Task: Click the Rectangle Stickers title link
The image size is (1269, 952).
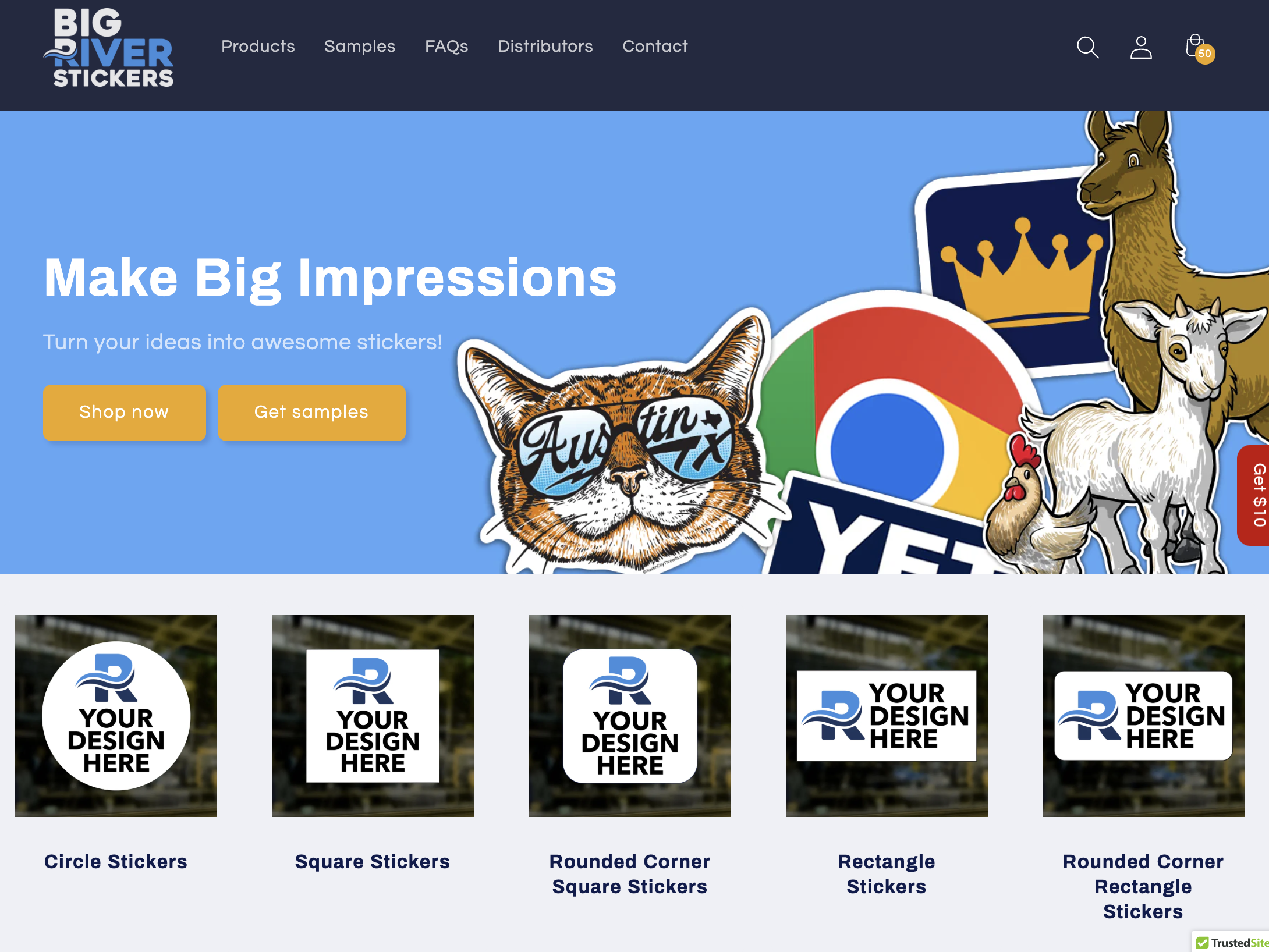Action: tap(887, 873)
